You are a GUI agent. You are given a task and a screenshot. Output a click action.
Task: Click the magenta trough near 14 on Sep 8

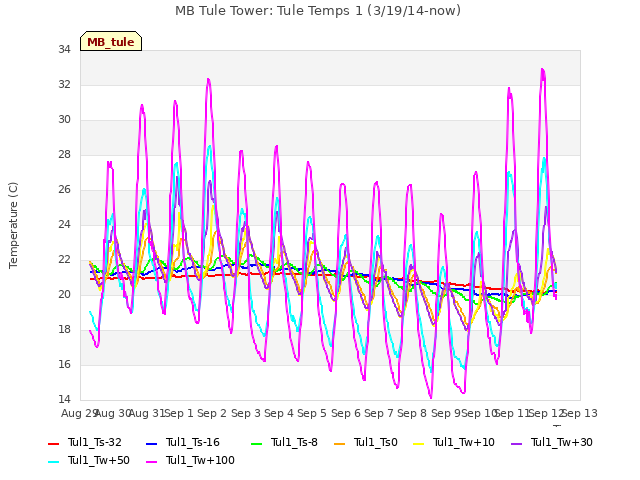(431, 397)
